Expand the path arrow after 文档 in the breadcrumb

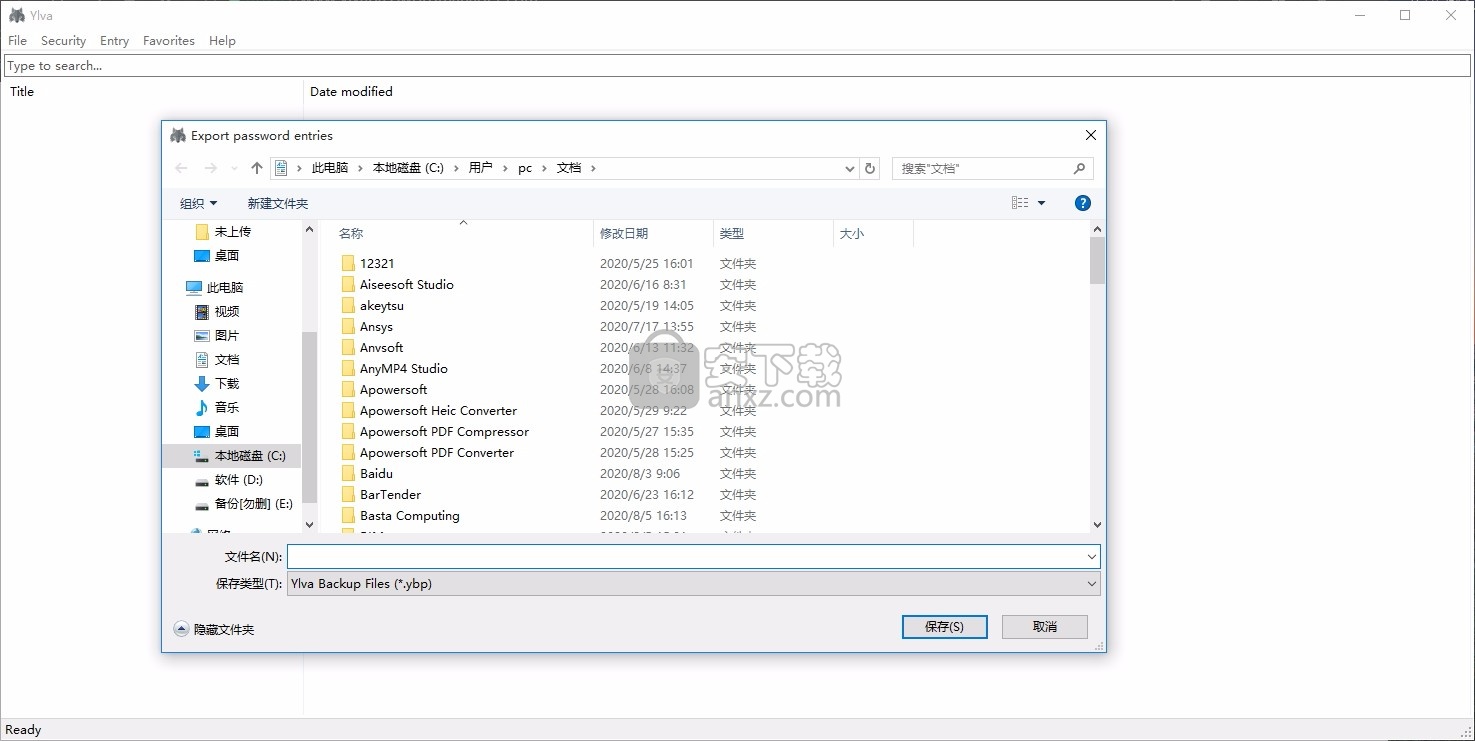coord(593,168)
